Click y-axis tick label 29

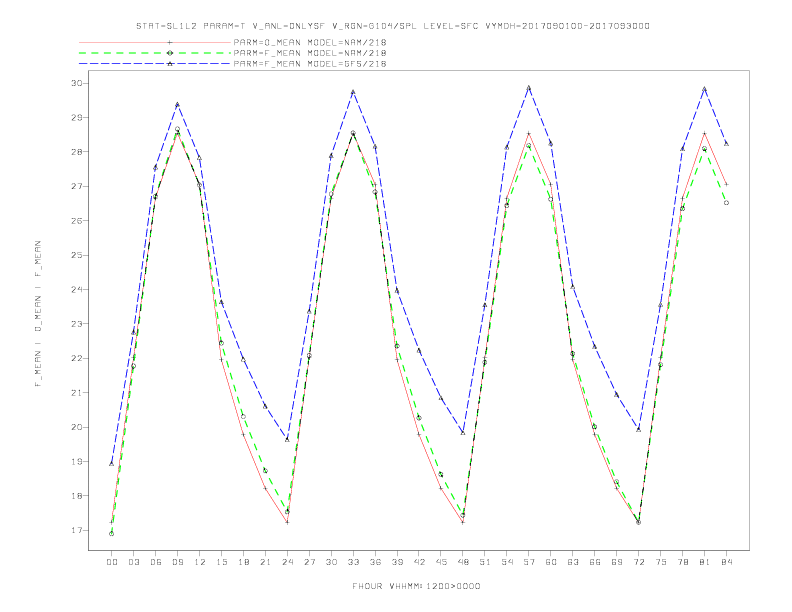click(x=77, y=117)
